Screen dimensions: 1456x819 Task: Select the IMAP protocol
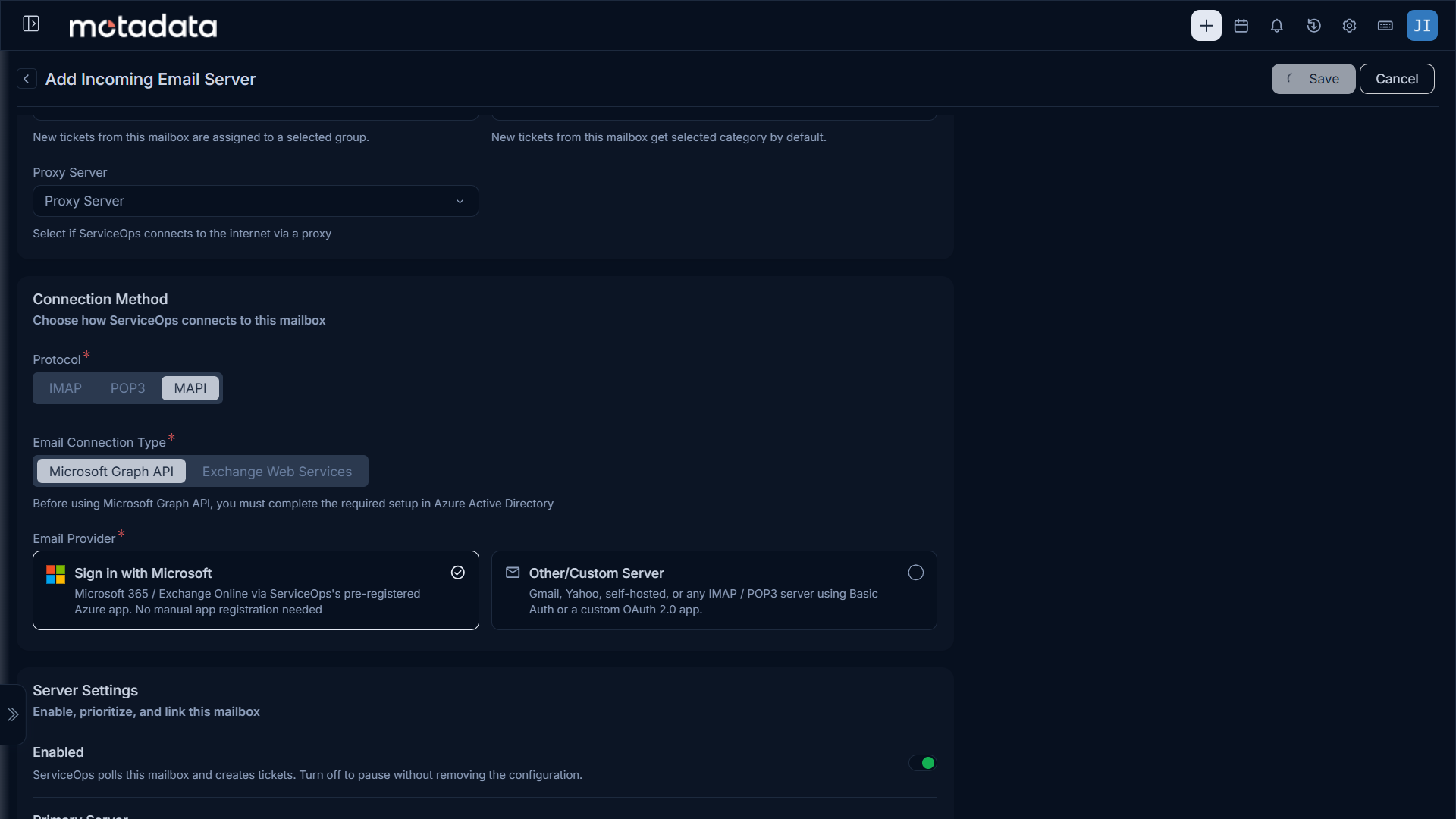click(x=65, y=388)
